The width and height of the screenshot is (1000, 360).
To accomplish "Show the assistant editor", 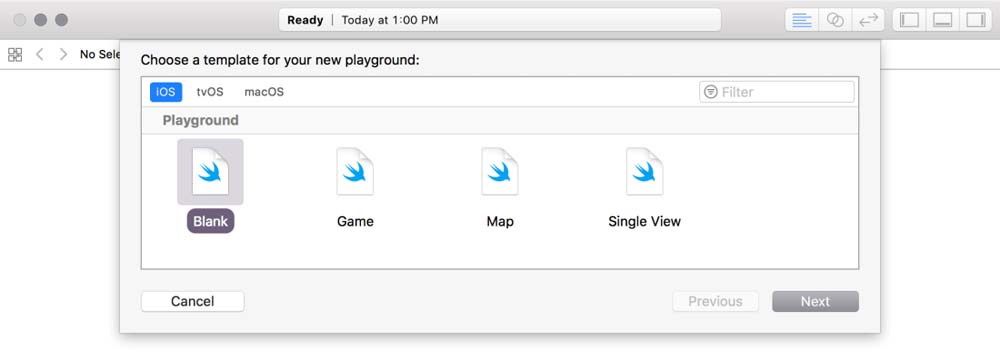I will click(x=835, y=20).
